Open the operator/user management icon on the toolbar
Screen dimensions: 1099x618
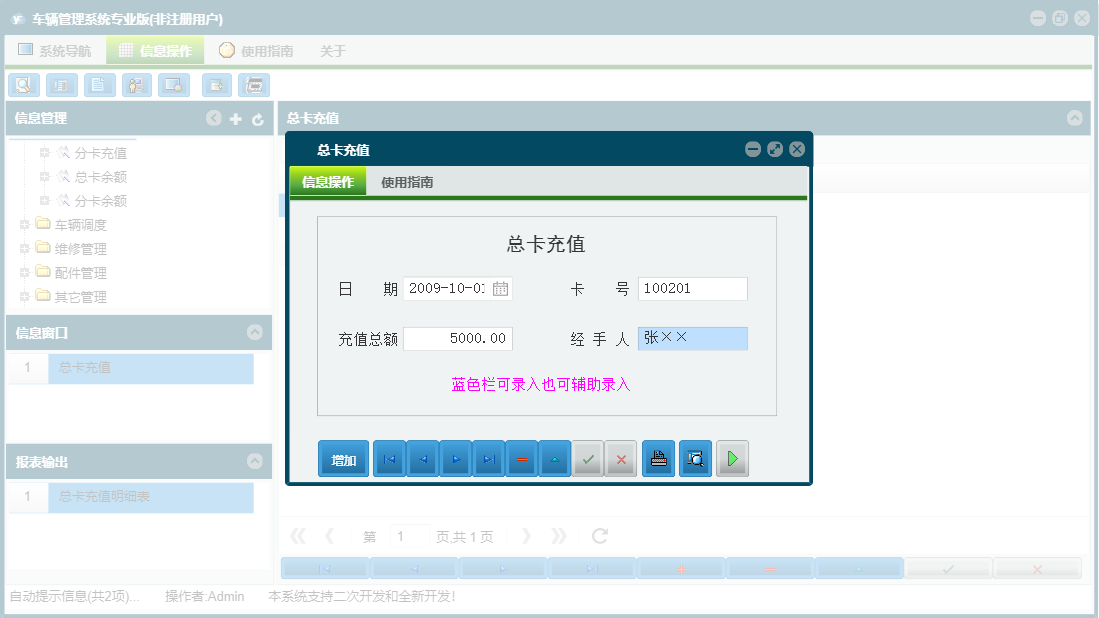pos(136,85)
